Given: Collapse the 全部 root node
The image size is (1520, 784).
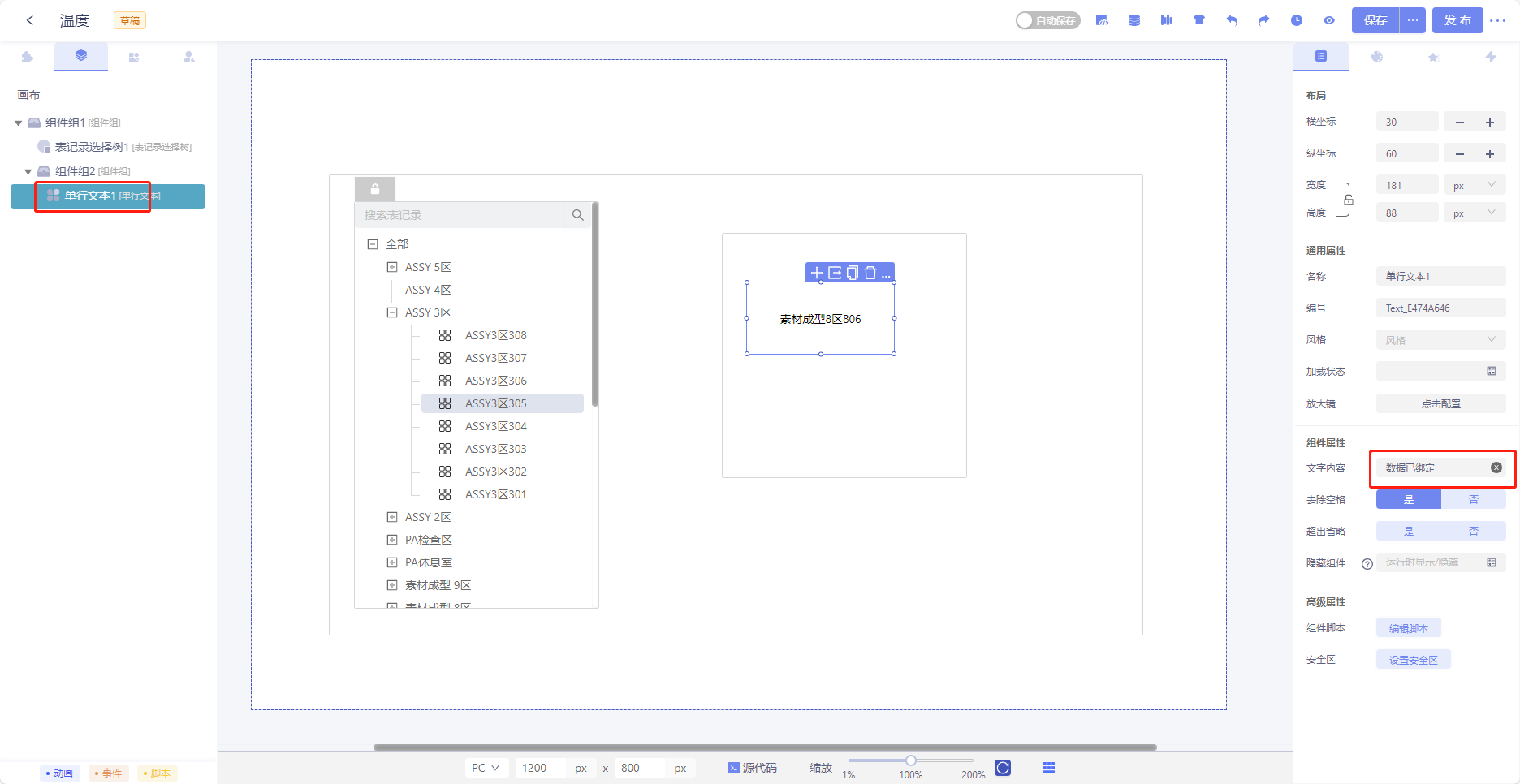Looking at the screenshot, I should click(x=373, y=244).
